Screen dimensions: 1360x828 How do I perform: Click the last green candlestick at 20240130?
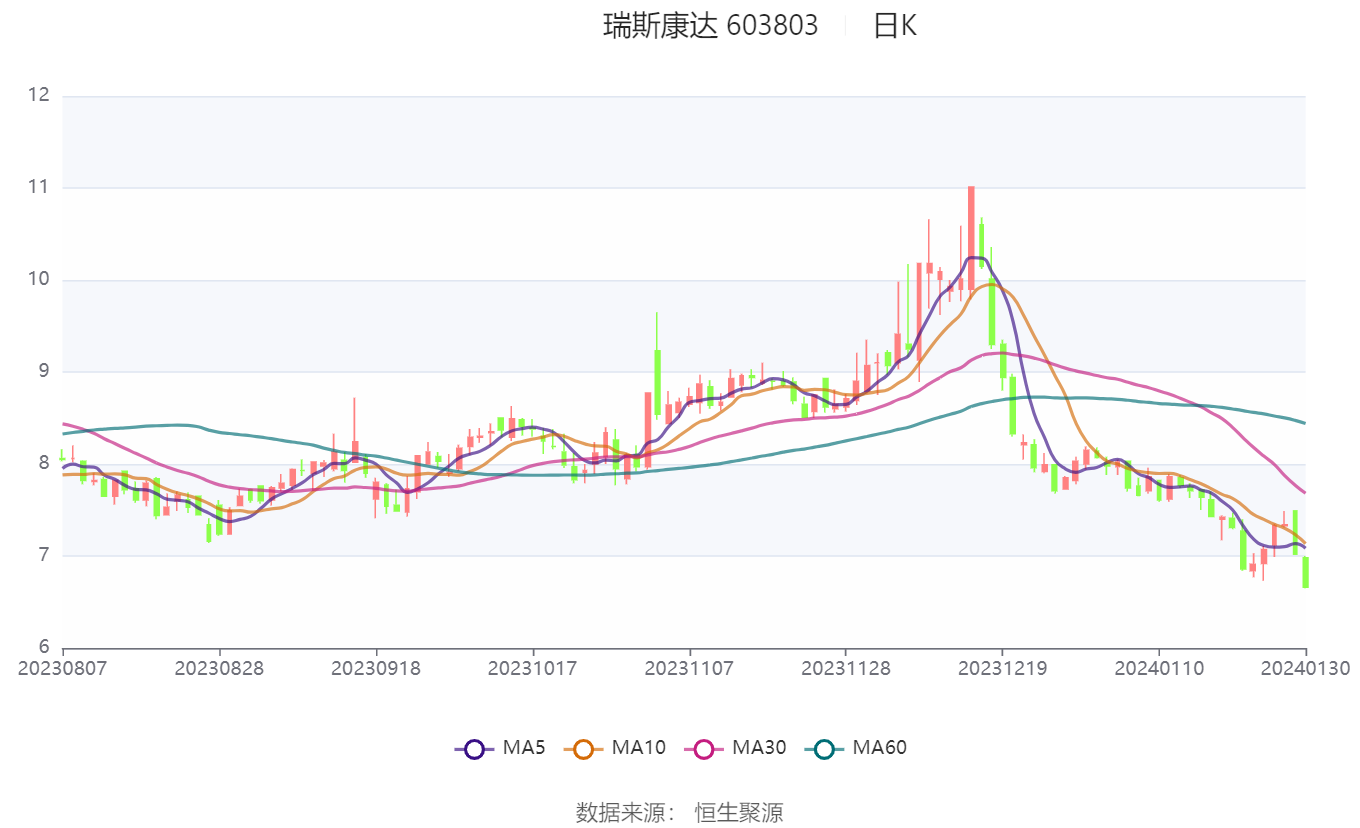(1306, 572)
